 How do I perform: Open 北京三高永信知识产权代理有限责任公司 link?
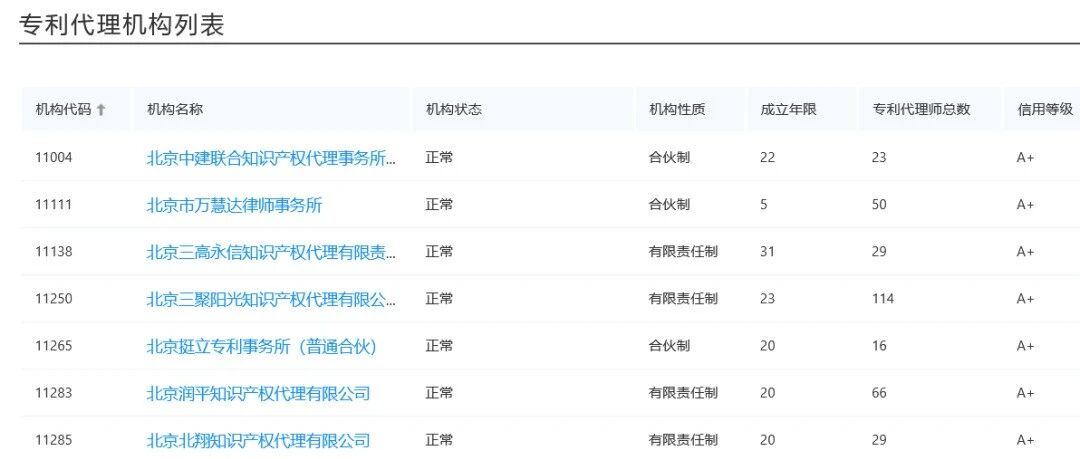(271, 252)
